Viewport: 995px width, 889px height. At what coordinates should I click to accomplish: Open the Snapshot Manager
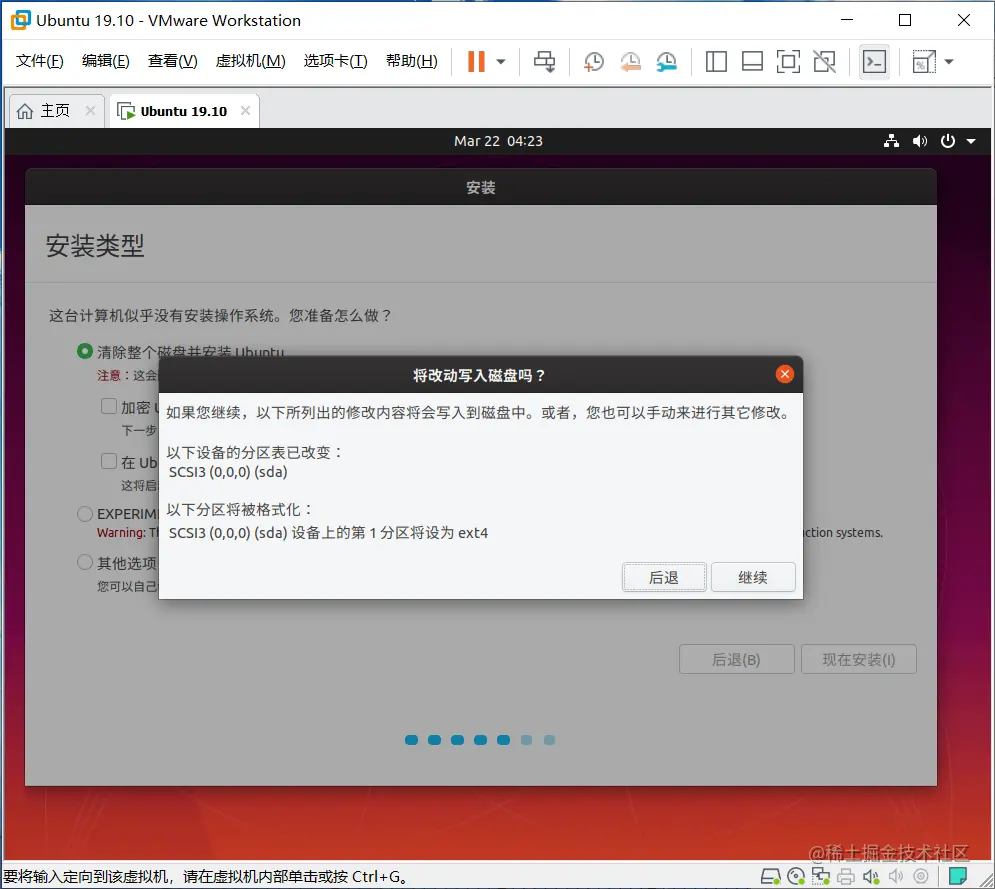click(666, 61)
